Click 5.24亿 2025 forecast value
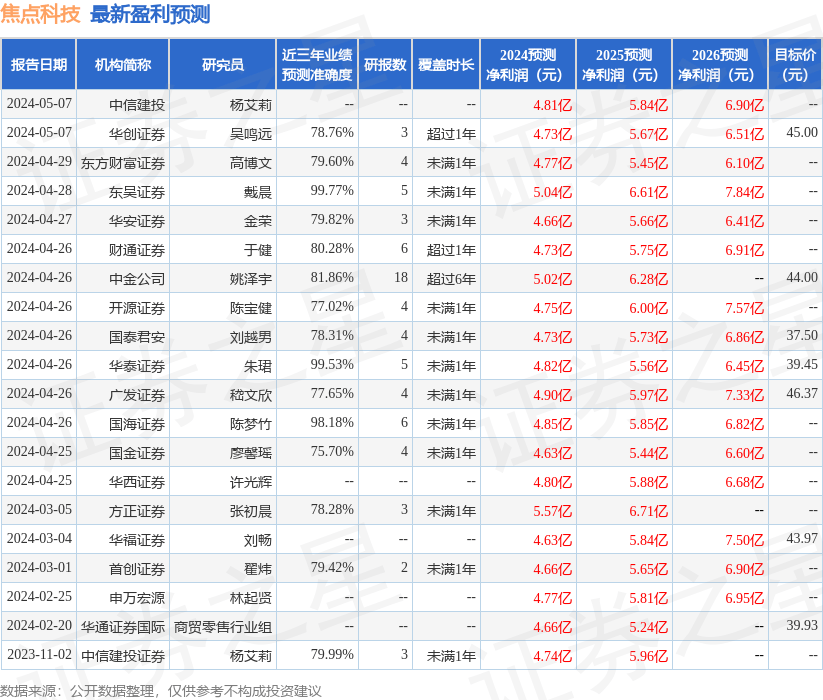 coord(648,627)
